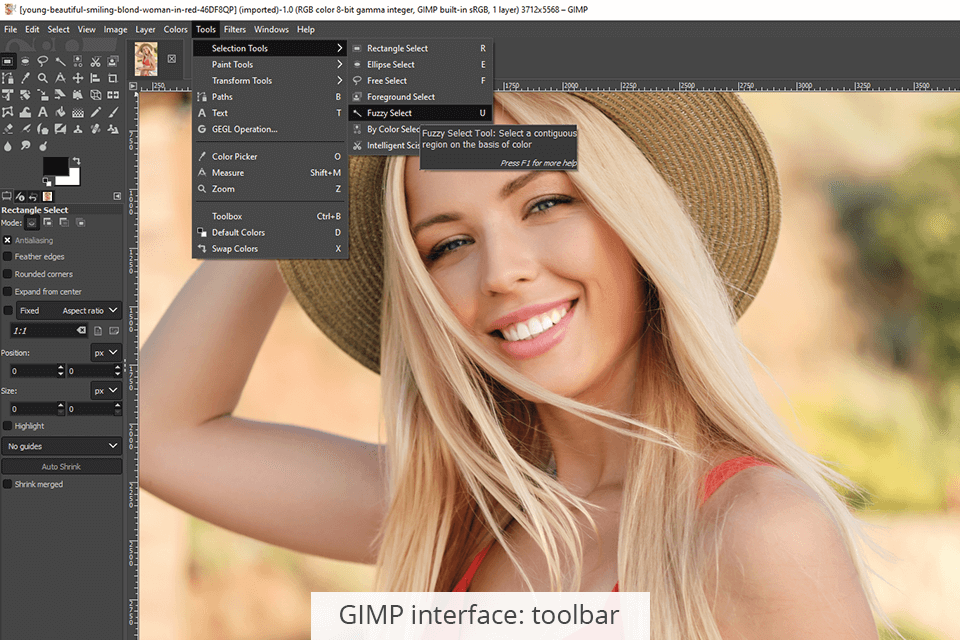Select the Paths tool toolbox icon

tap(7, 78)
